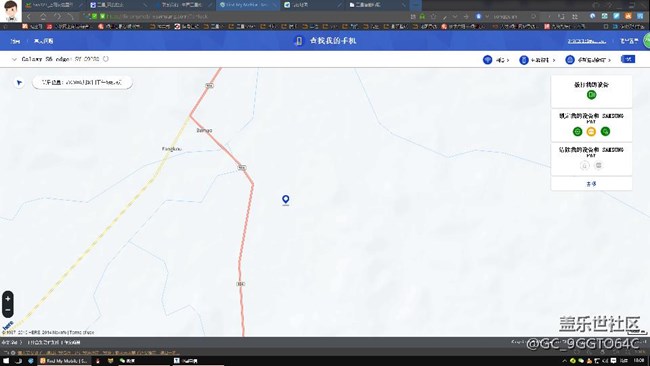
Task: Expand the Galaxy S6 edge+ device selector
Action: point(14,59)
